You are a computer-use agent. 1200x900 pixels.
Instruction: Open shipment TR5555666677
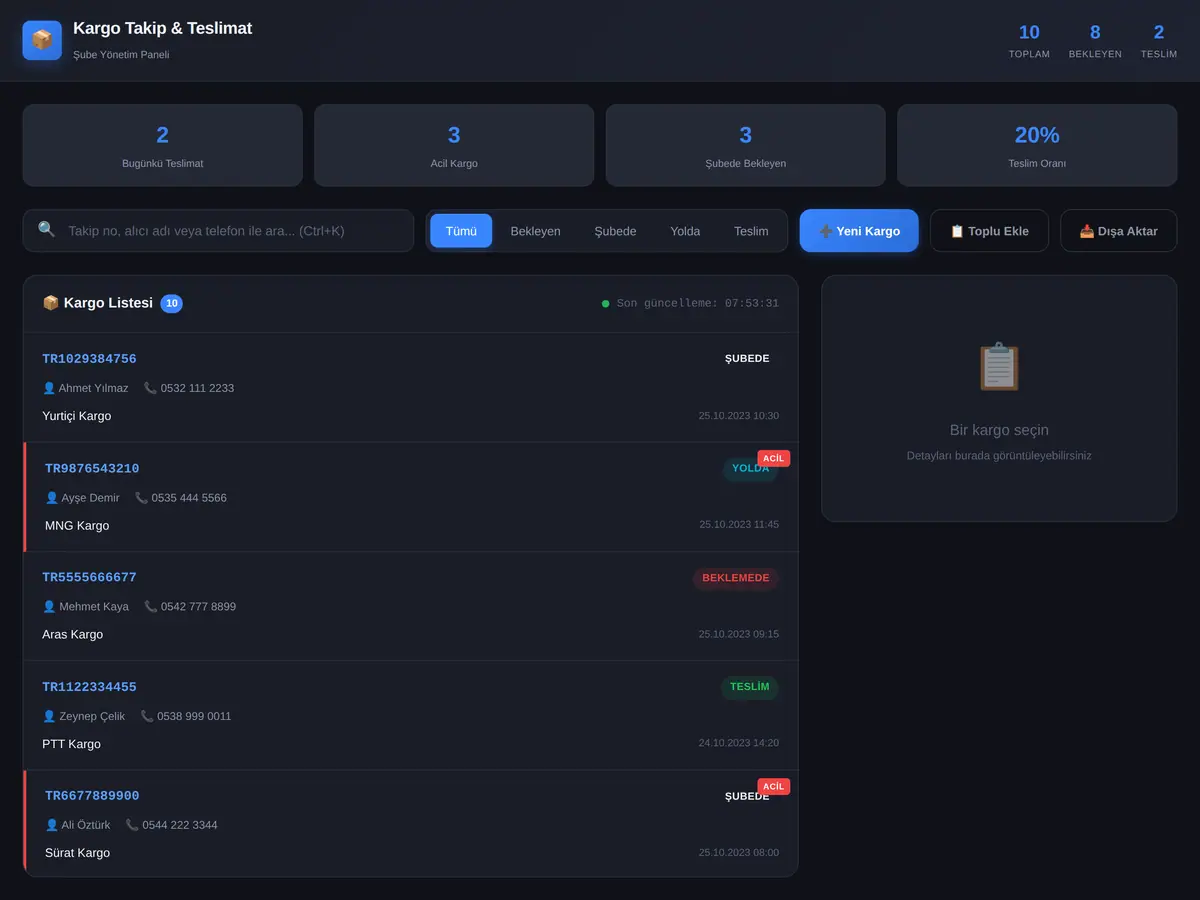tap(411, 606)
